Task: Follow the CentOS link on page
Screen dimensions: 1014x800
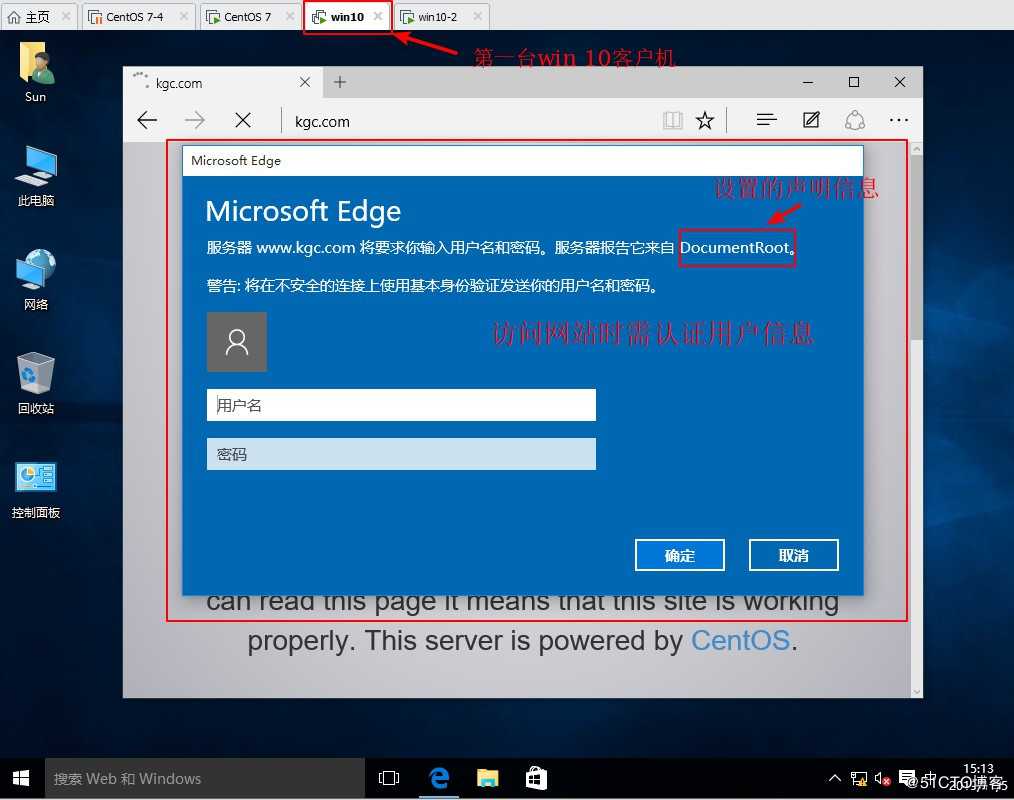Action: pos(740,640)
